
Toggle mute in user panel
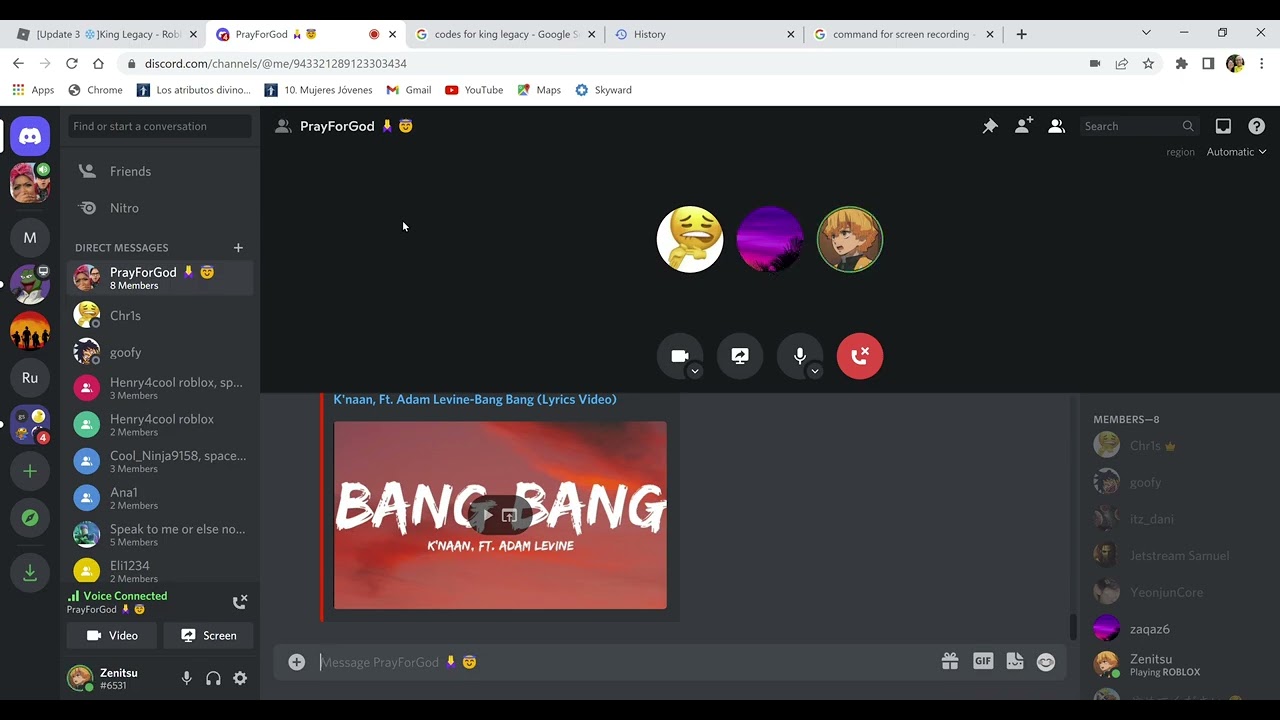[x=186, y=678]
